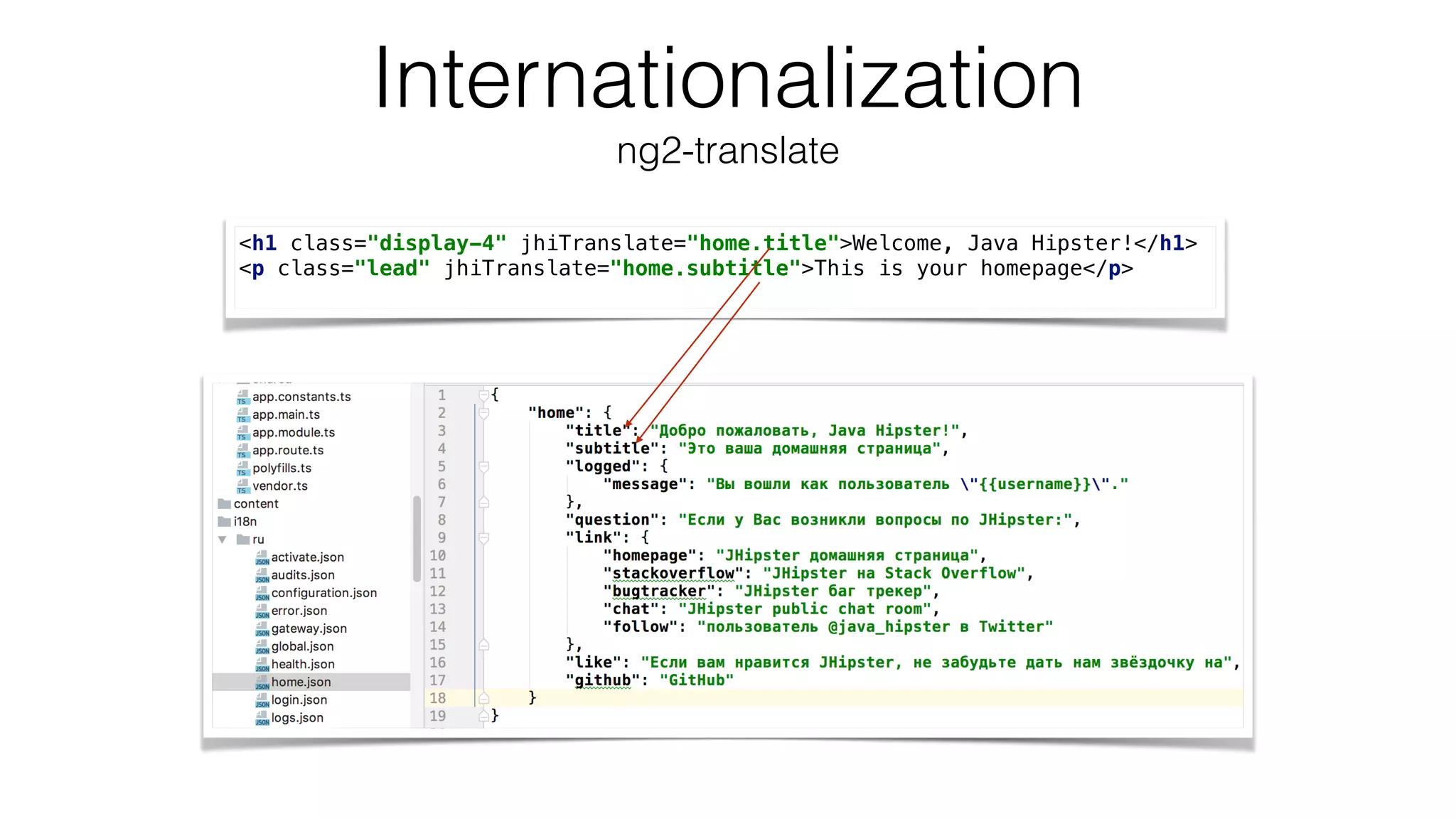Click the content folder icon
The height and width of the screenshot is (819, 1456).
coord(224,504)
